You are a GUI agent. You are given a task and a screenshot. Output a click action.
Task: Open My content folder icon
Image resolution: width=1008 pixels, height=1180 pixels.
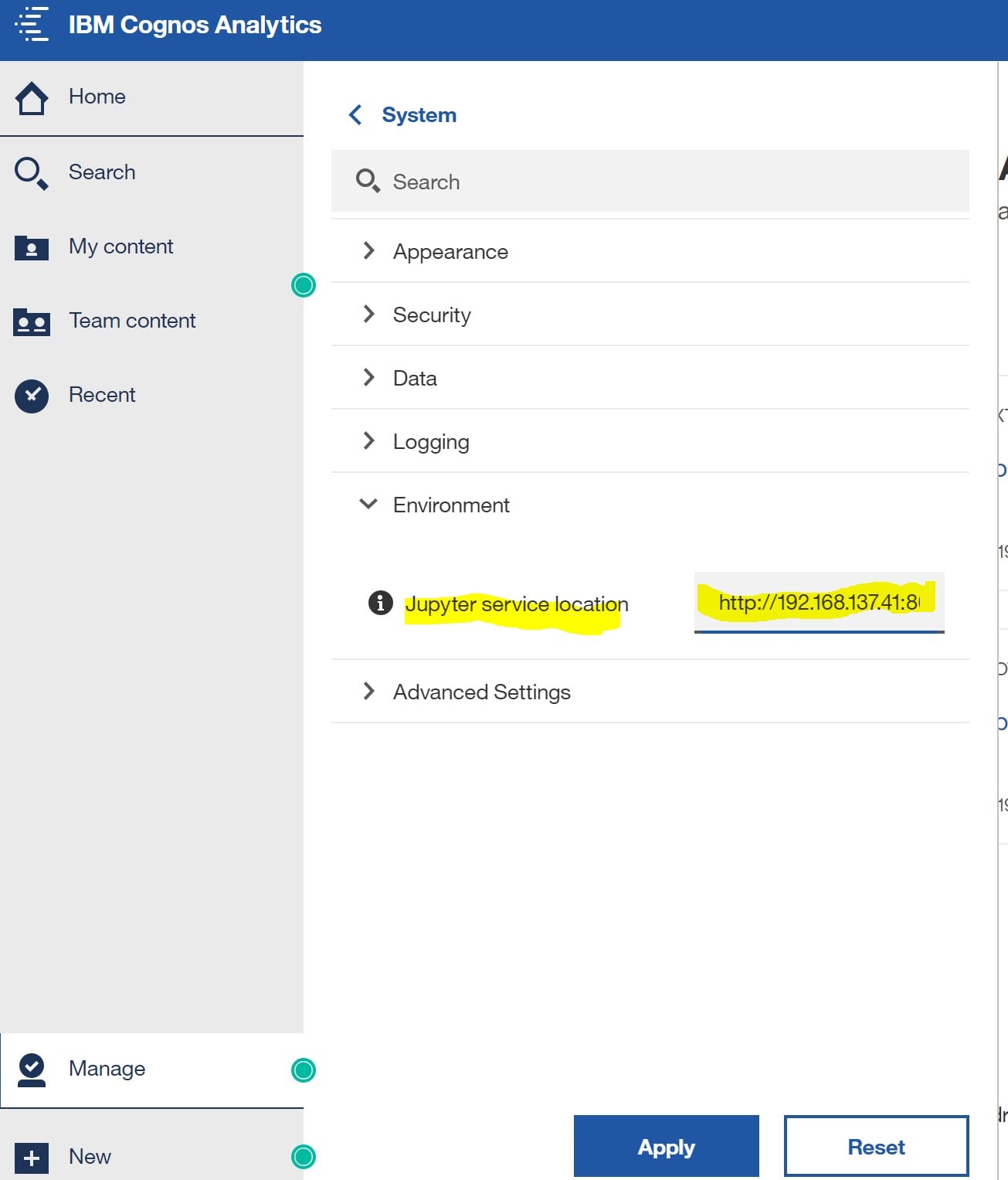(x=32, y=247)
